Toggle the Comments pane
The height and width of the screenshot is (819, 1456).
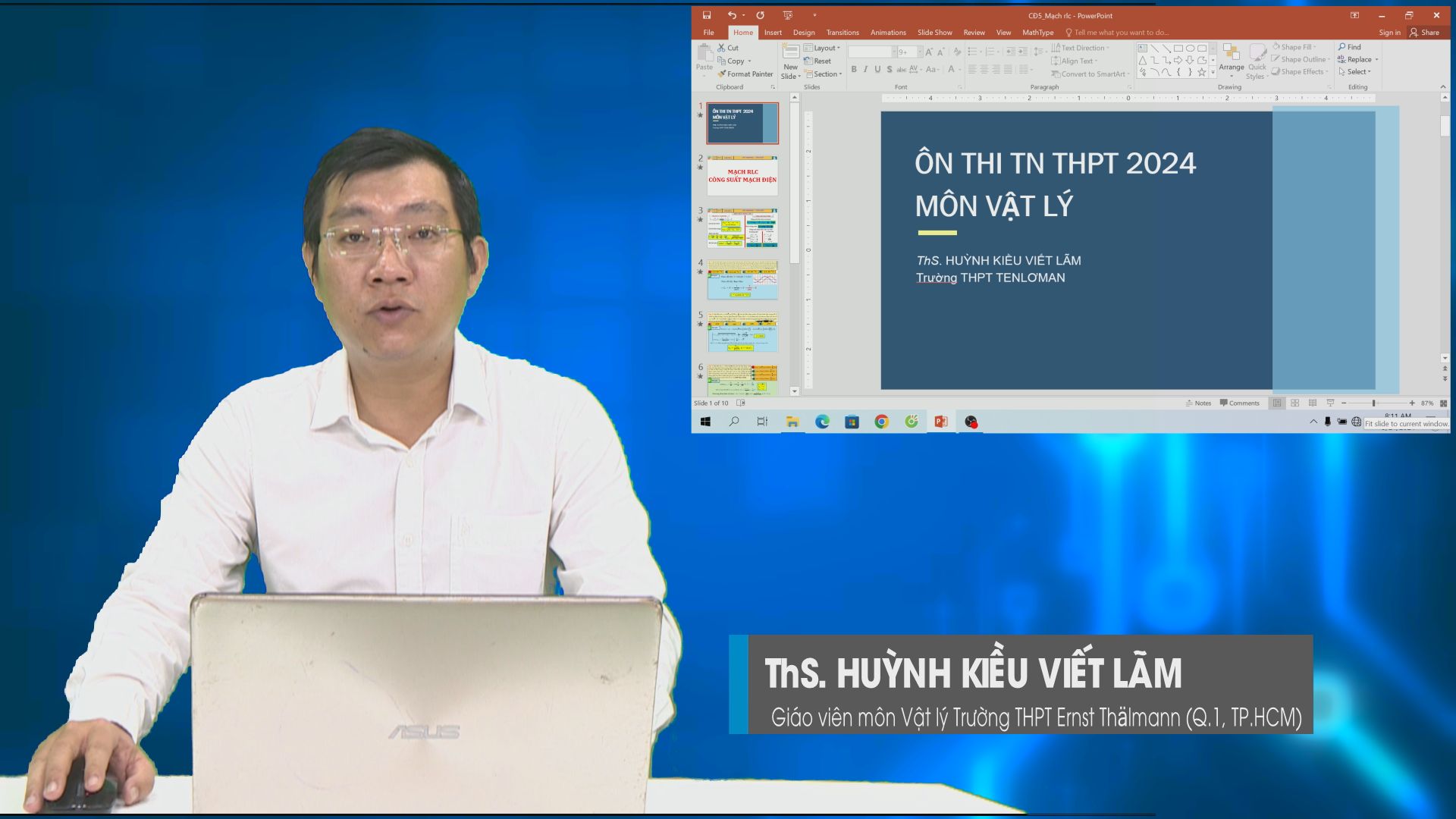tap(1239, 403)
